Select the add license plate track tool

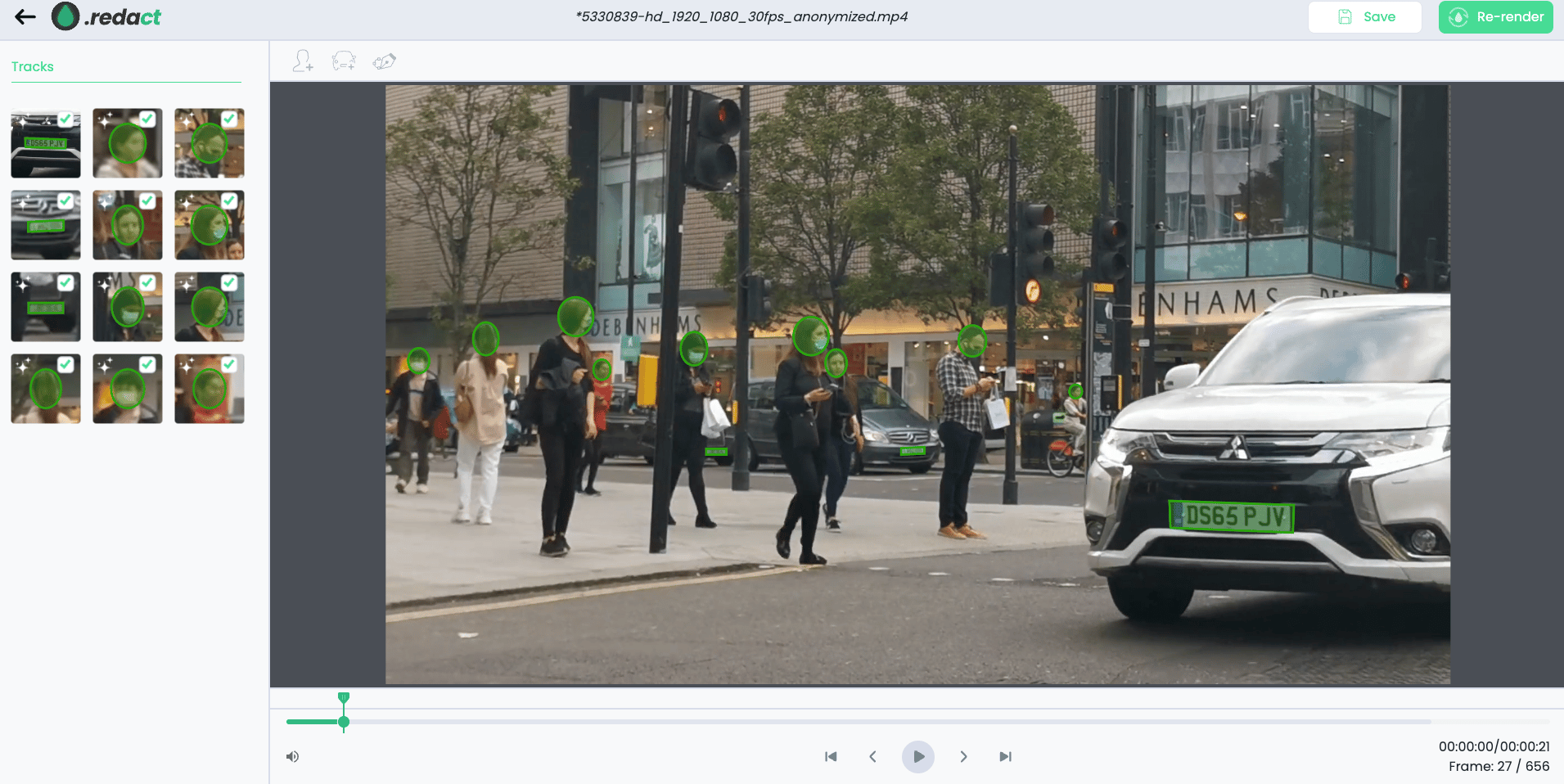tap(344, 61)
